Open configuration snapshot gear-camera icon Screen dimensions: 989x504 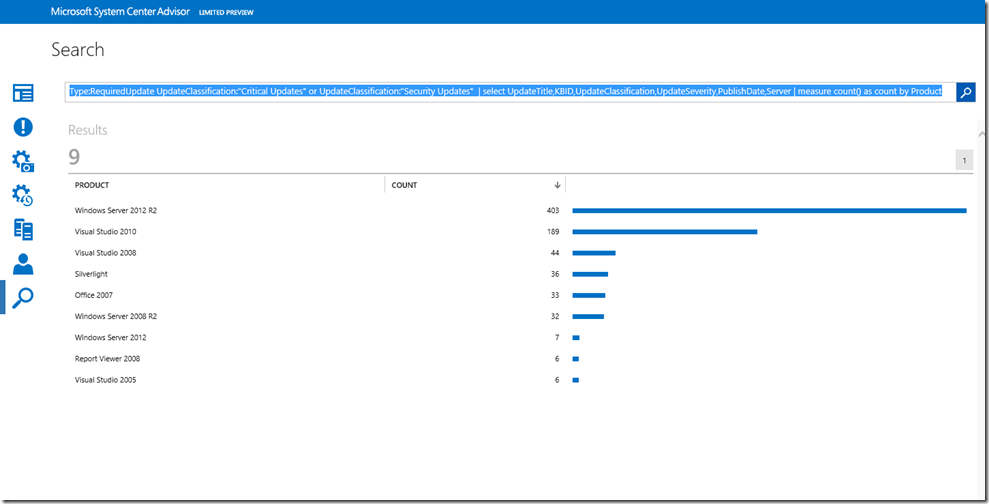tap(22, 161)
